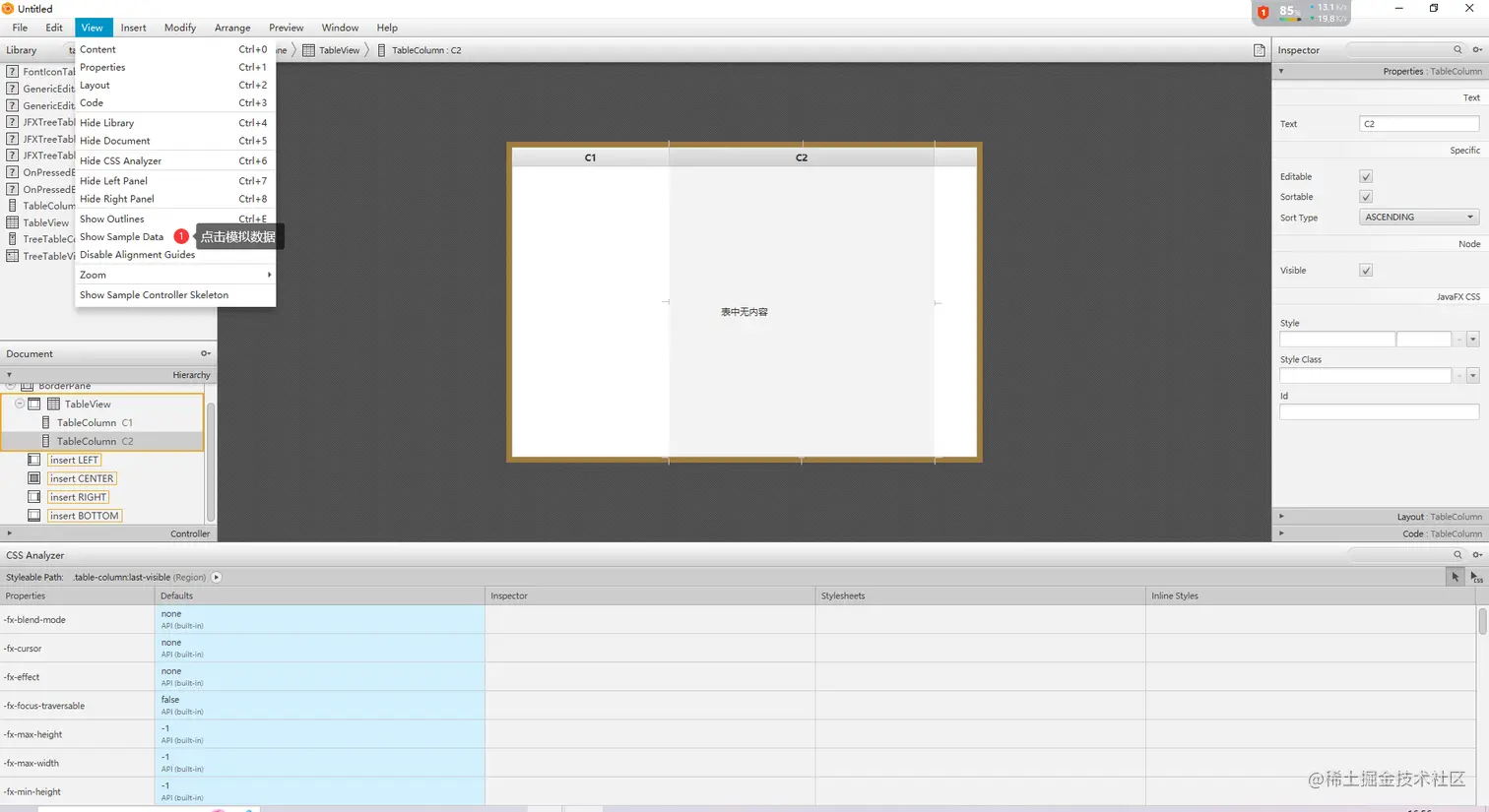Select the TableColumn C1 row in Hierarchy
The height and width of the screenshot is (812, 1489).
click(x=102, y=422)
